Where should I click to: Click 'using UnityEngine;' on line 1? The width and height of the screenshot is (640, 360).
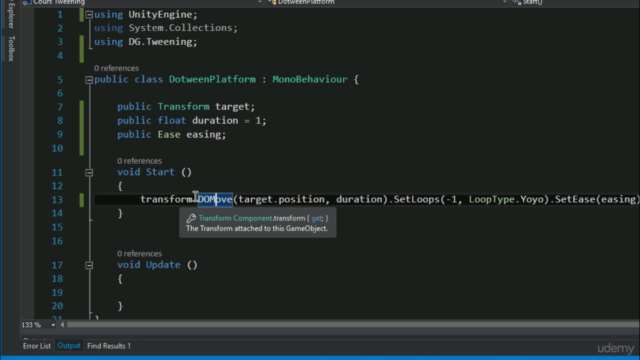(146, 14)
